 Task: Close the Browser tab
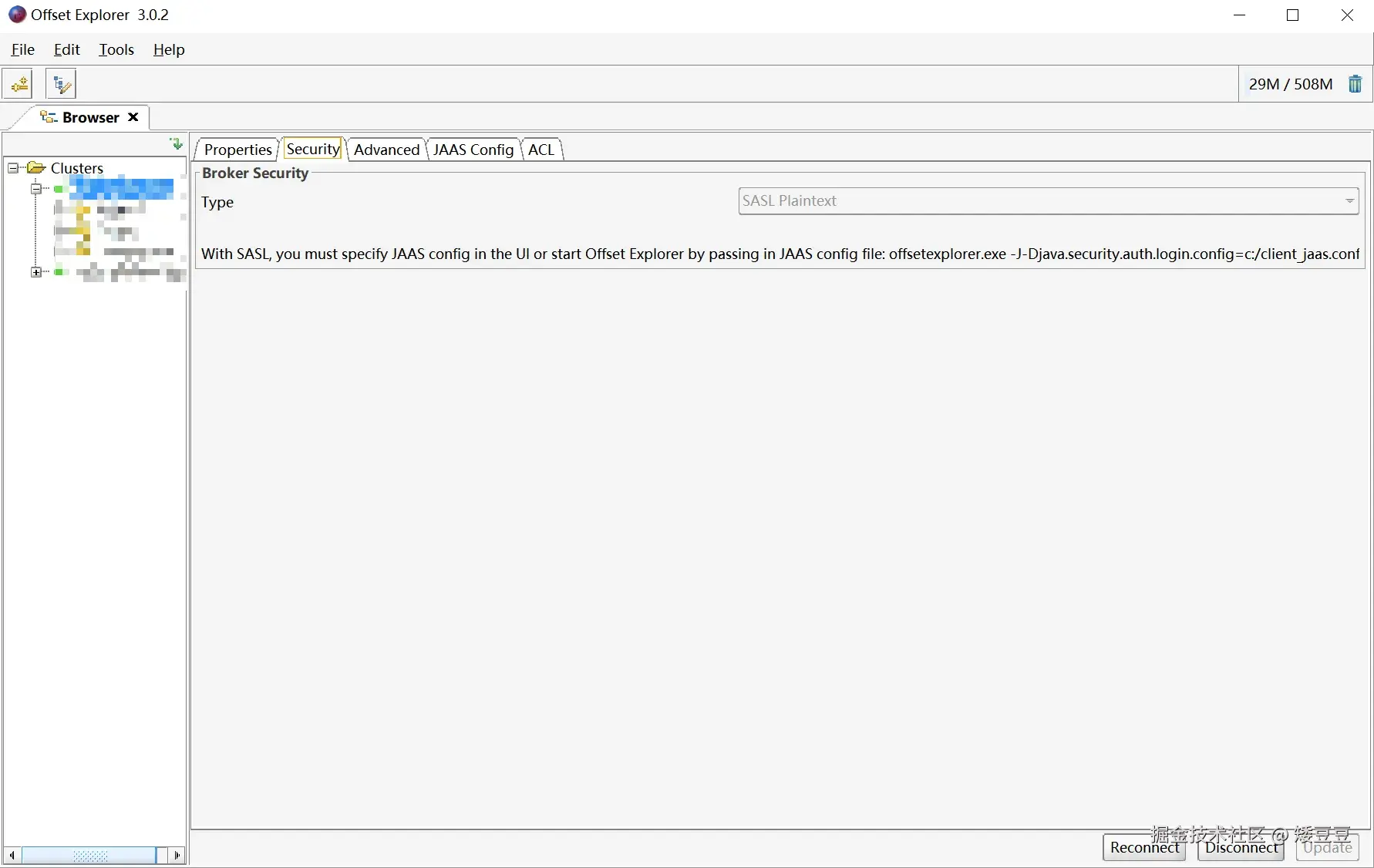pos(133,117)
